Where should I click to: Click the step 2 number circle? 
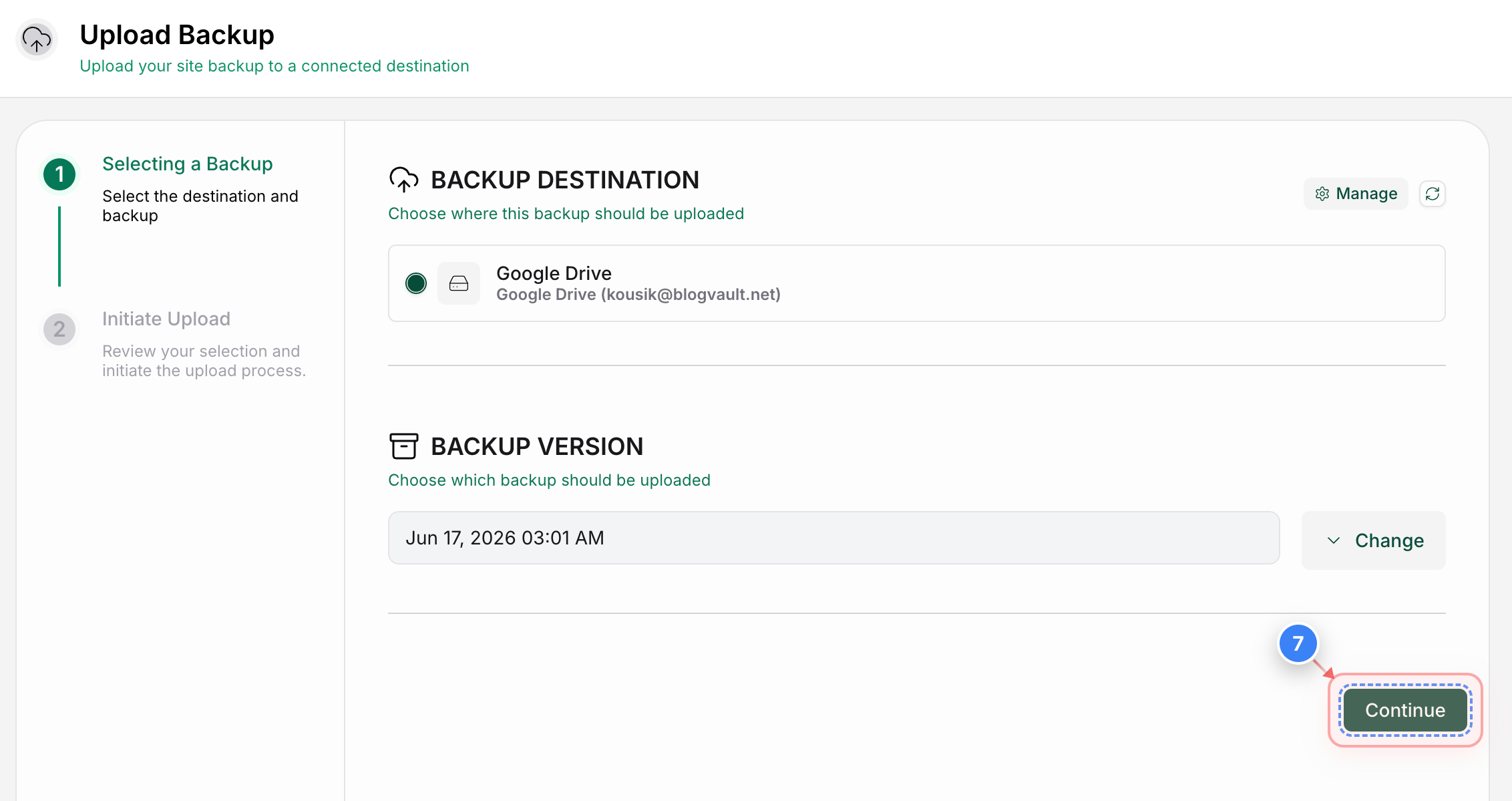[59, 329]
